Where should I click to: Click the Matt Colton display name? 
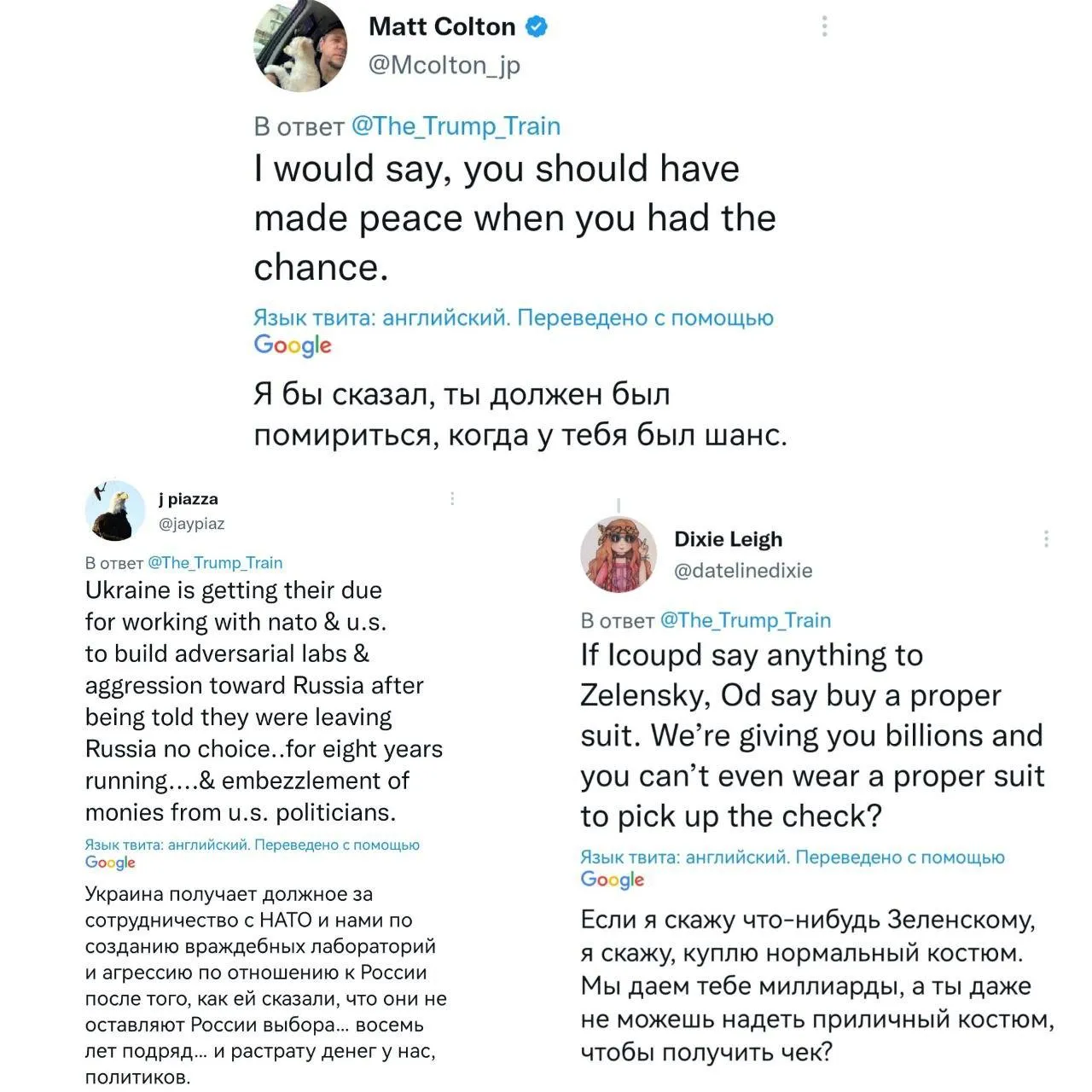coord(442,26)
